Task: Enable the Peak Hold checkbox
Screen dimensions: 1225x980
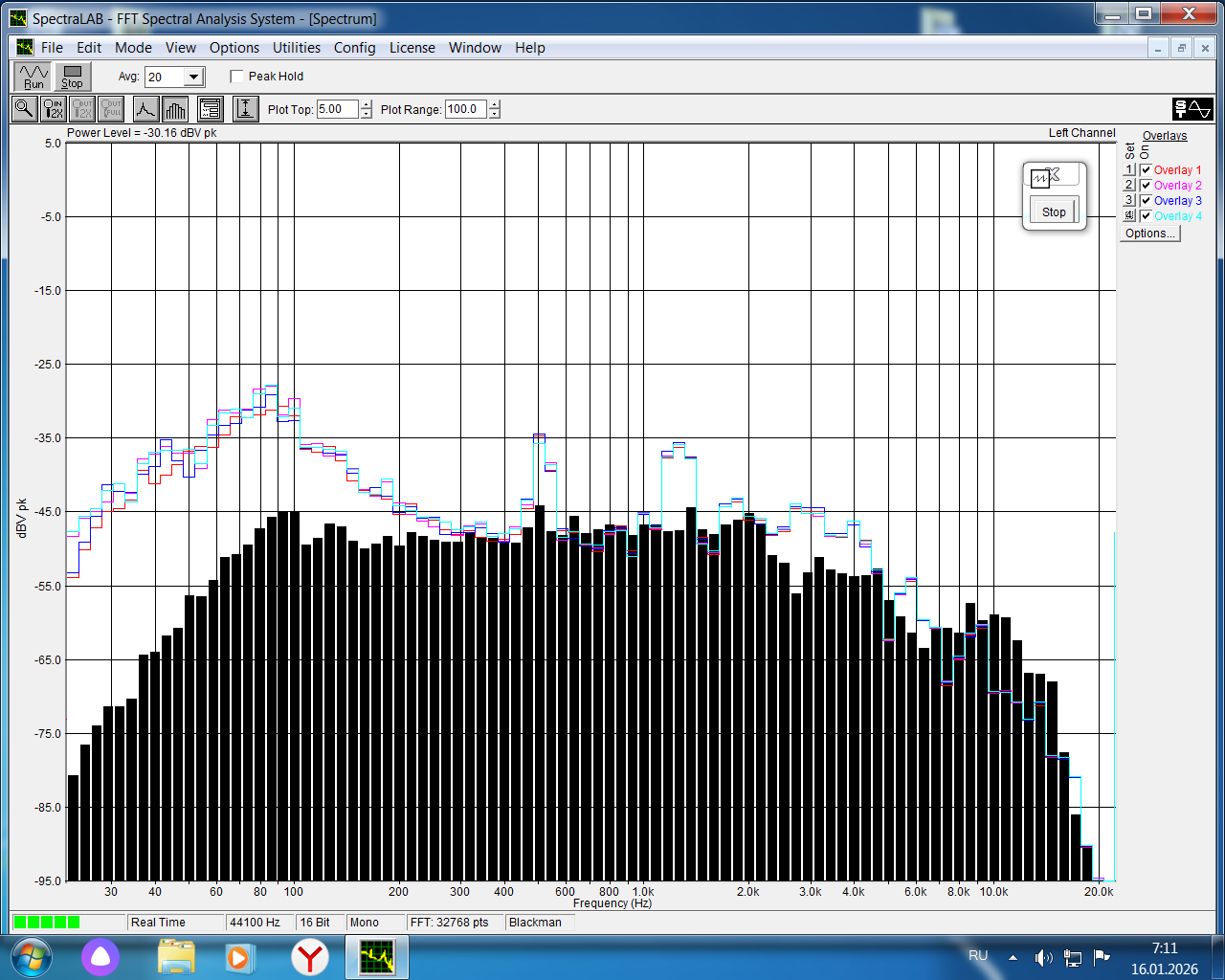Action: coord(237,77)
